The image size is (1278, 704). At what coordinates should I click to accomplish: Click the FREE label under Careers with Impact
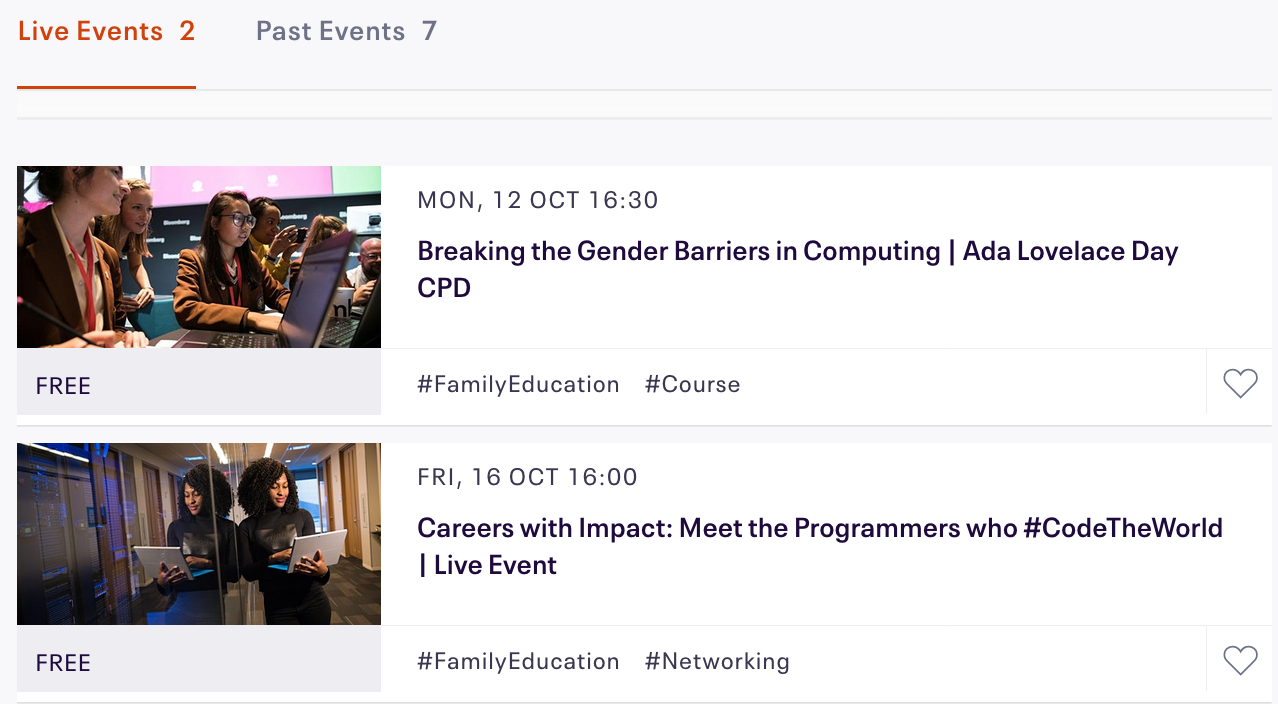pos(63,663)
